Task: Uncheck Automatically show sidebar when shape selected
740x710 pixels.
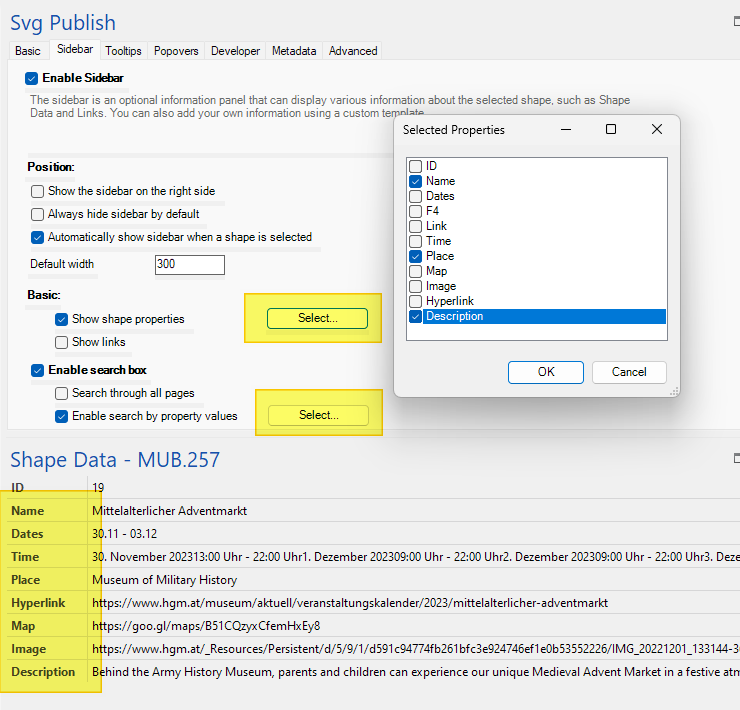Action: [x=37, y=237]
